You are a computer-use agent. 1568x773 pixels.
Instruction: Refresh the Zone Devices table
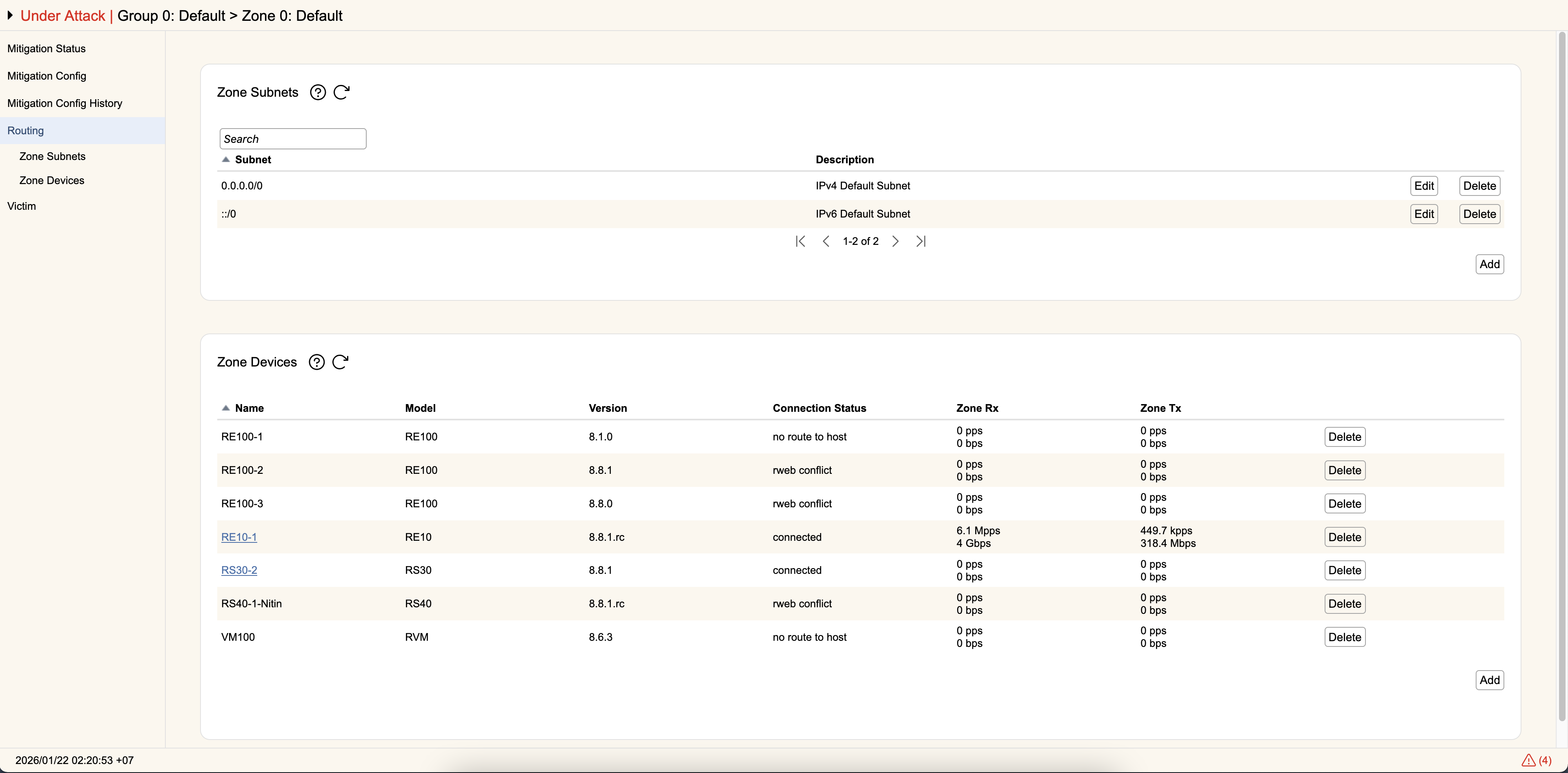[340, 362]
